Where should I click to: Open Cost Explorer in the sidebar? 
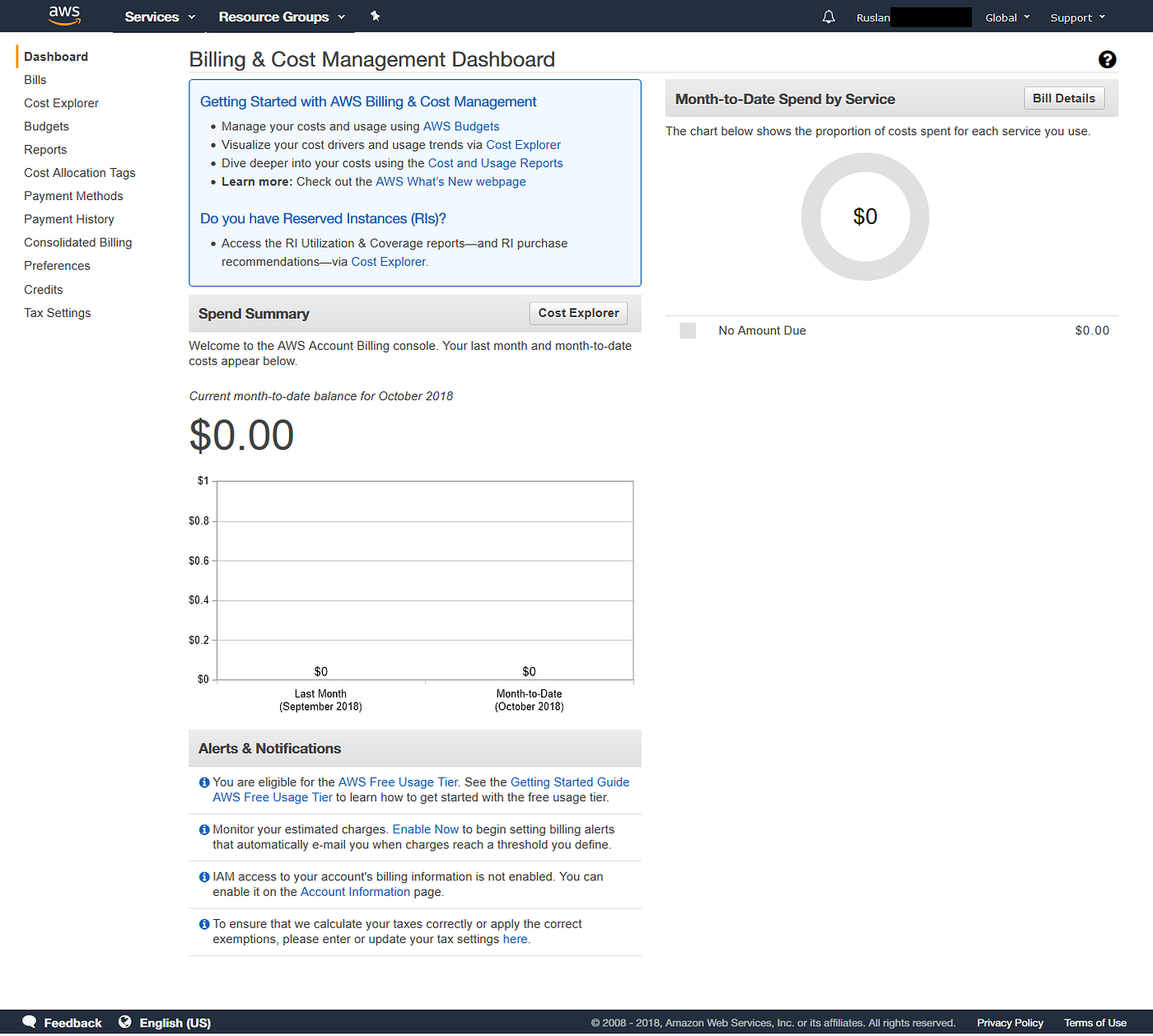(x=61, y=103)
